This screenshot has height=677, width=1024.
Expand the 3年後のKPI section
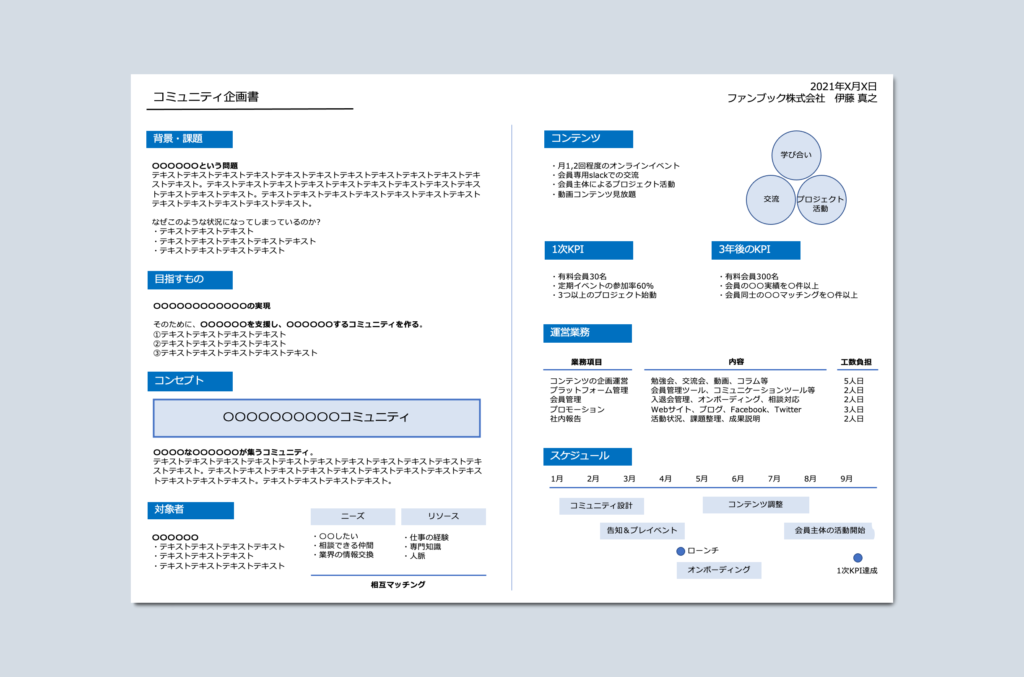tap(755, 249)
